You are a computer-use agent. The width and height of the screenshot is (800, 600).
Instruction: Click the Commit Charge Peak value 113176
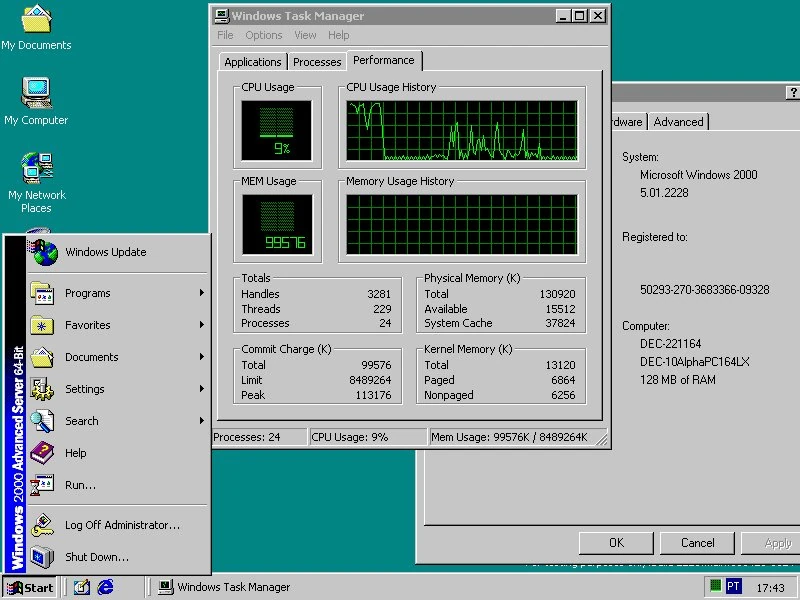[373, 395]
